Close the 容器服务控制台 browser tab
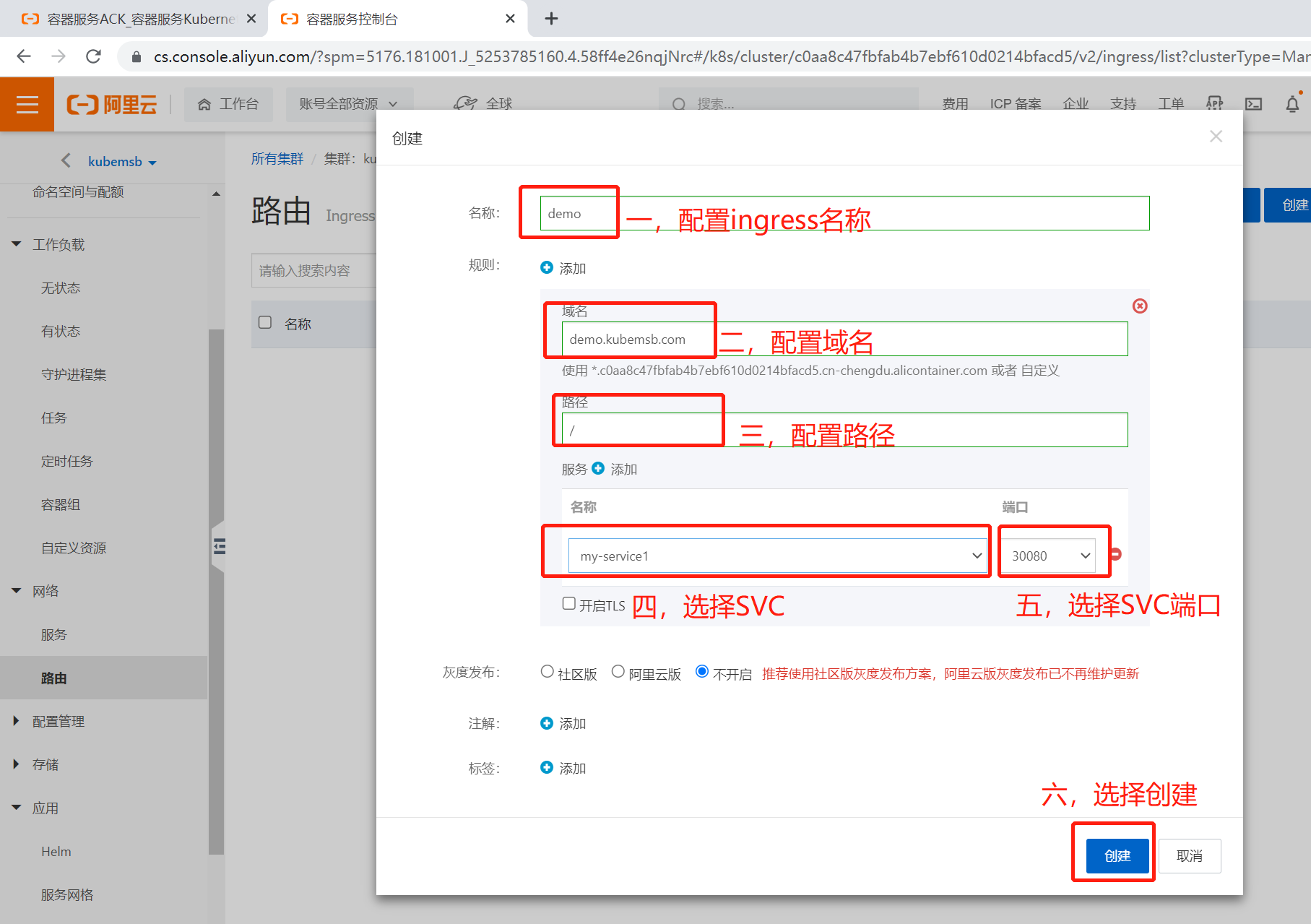Viewport: 1311px width, 924px height. point(510,19)
